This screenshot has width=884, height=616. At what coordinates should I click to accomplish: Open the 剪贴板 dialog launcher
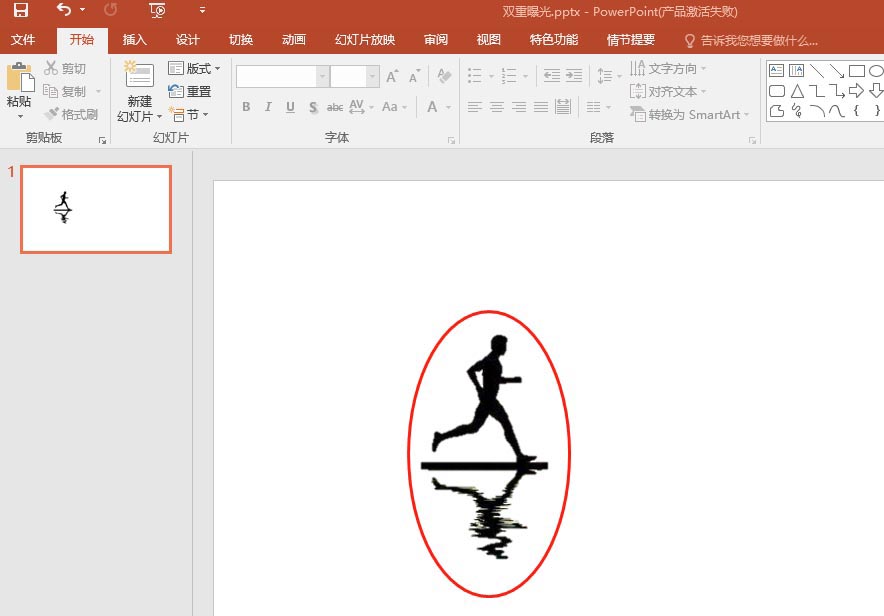(103, 140)
